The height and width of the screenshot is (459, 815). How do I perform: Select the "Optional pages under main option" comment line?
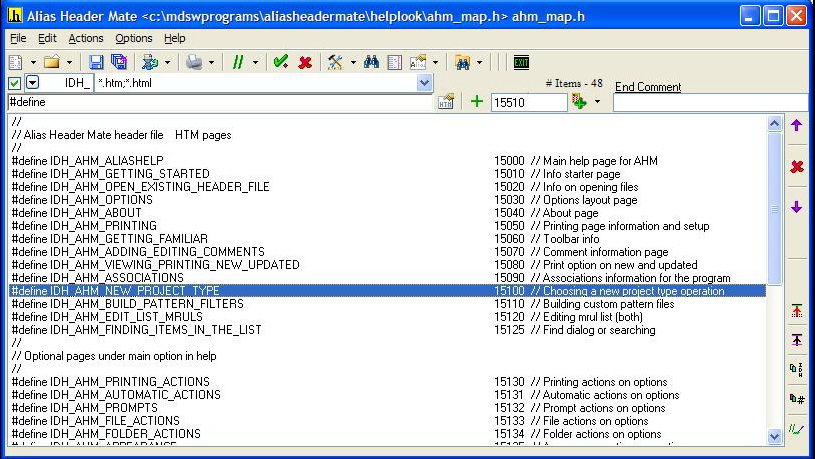[x=388, y=356]
